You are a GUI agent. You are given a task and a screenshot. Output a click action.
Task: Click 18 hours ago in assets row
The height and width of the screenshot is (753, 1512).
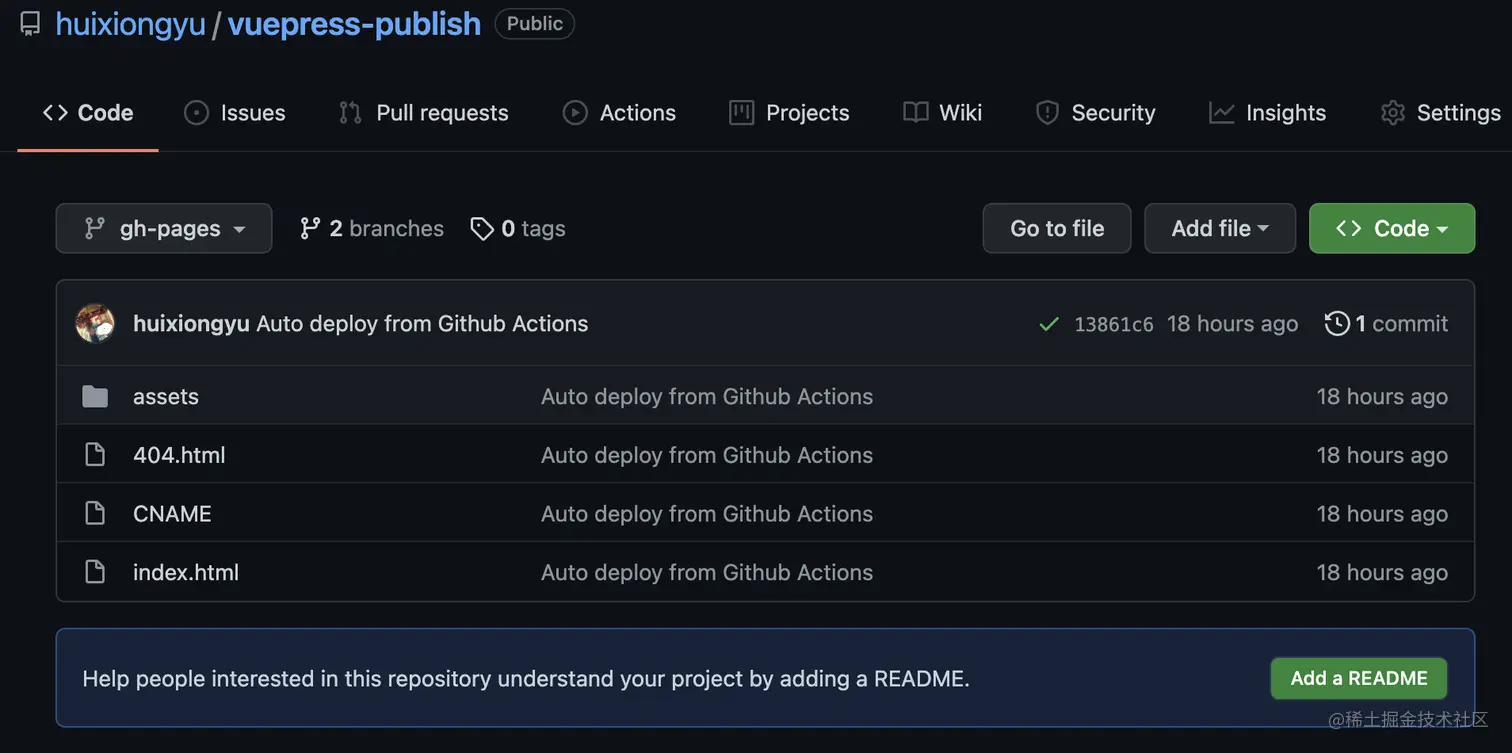(x=1382, y=396)
